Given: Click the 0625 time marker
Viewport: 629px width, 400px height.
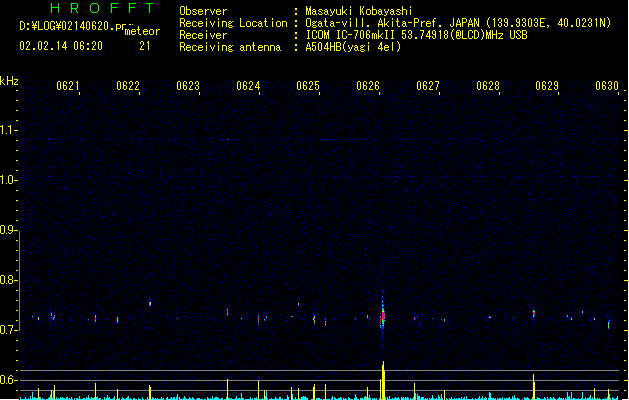Looking at the screenshot, I should click(x=308, y=86).
